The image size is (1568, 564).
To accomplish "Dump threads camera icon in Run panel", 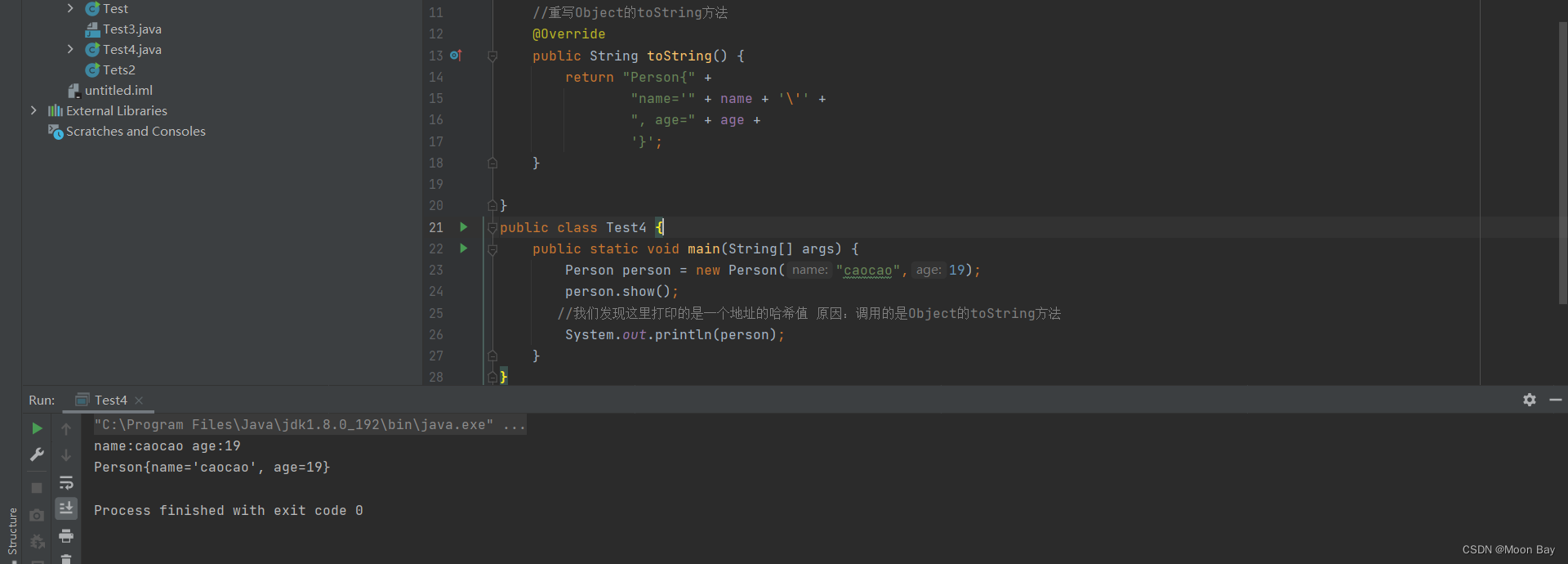I will [x=37, y=515].
